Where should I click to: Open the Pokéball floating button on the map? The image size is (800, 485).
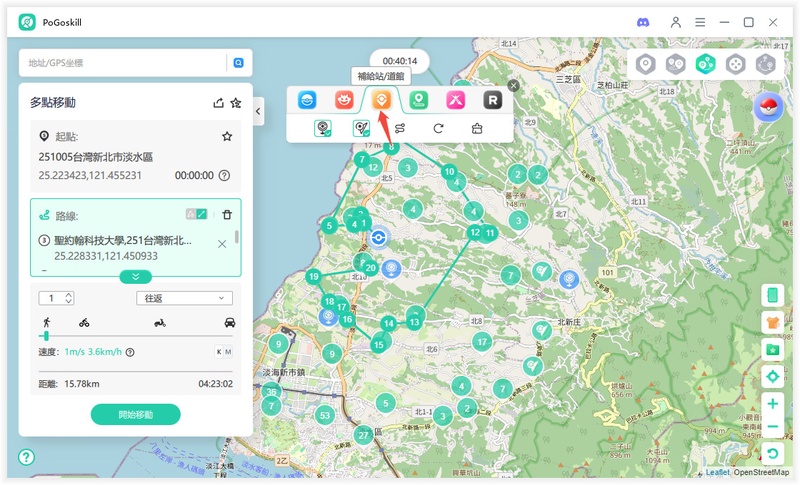[768, 107]
